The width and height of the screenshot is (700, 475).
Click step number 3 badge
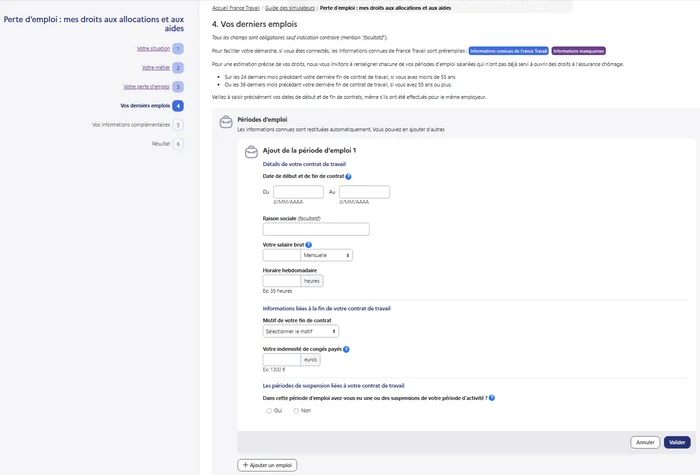[x=178, y=87]
